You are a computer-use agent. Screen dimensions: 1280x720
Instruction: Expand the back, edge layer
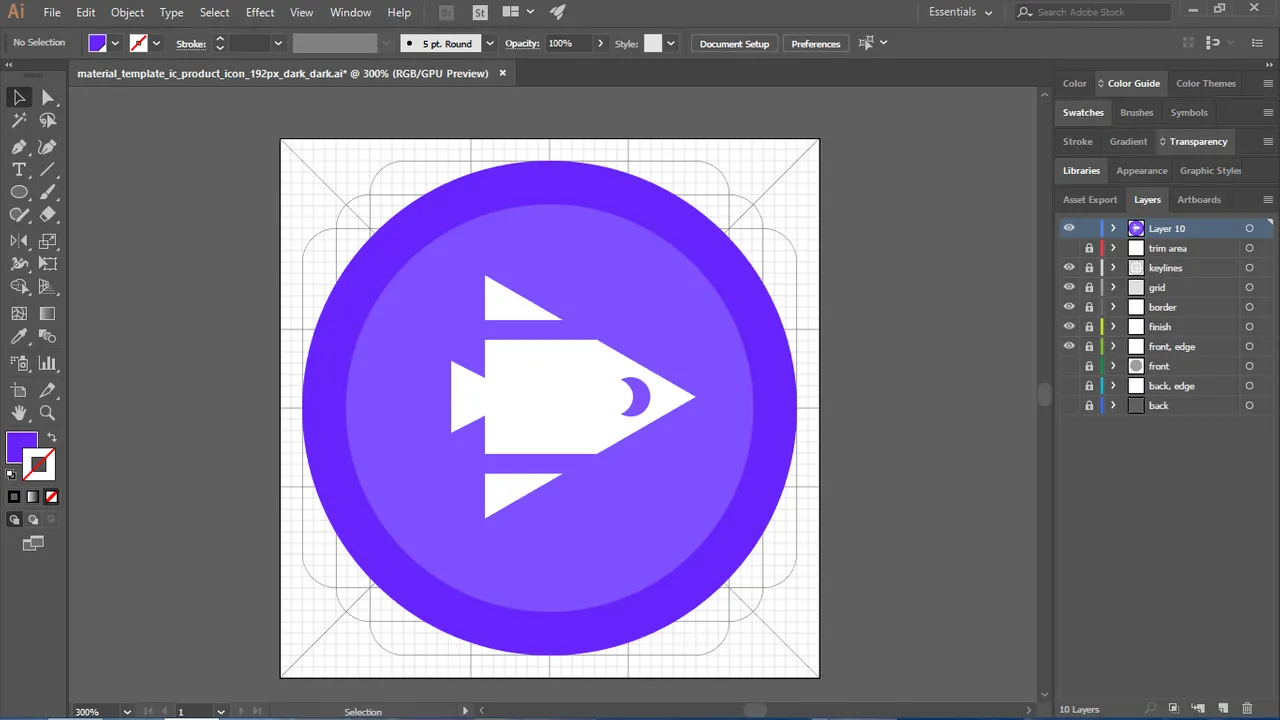1113,385
